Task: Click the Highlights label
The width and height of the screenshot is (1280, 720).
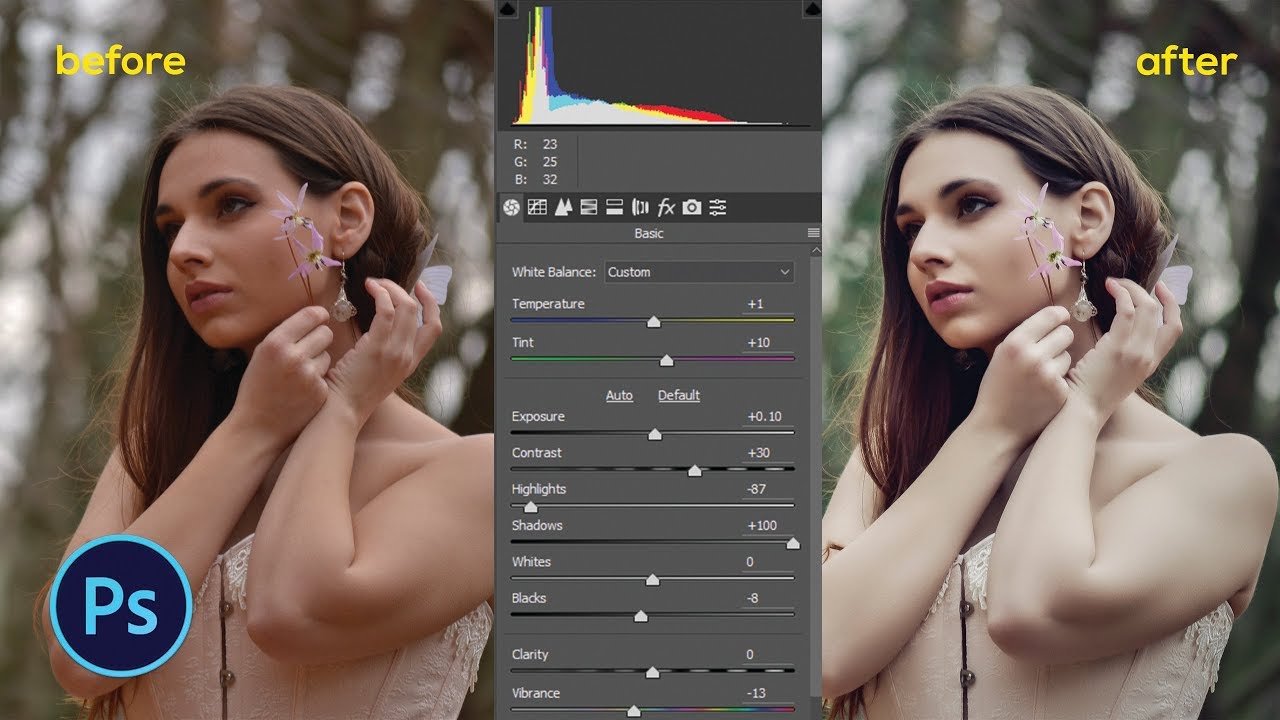Action: point(539,489)
